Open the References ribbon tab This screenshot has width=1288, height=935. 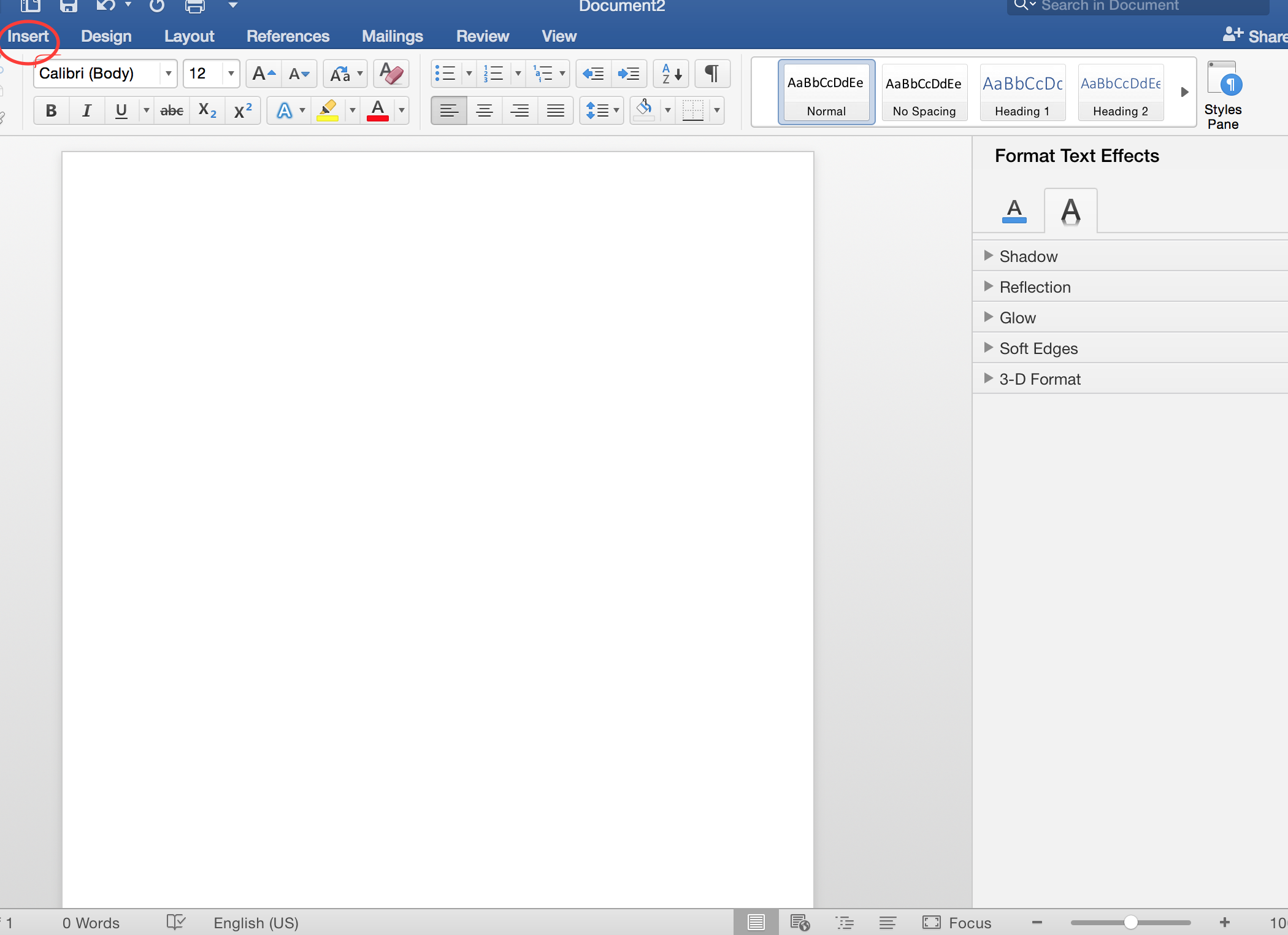pyautogui.click(x=288, y=36)
